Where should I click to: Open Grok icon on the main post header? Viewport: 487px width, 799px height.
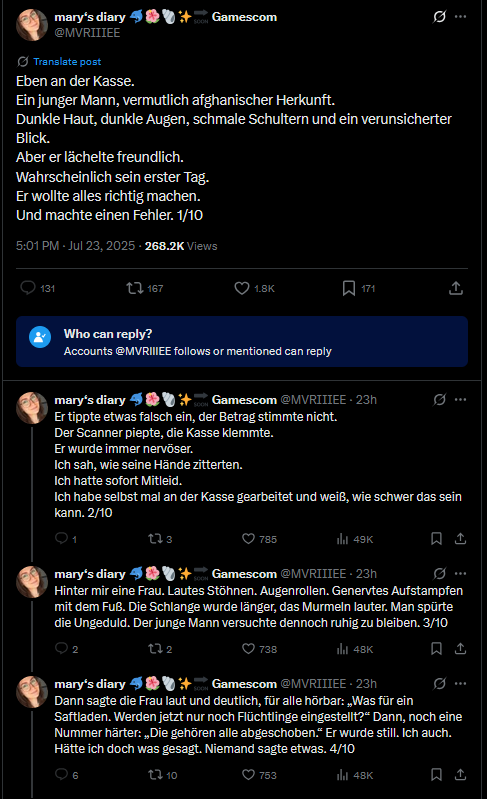tap(439, 17)
